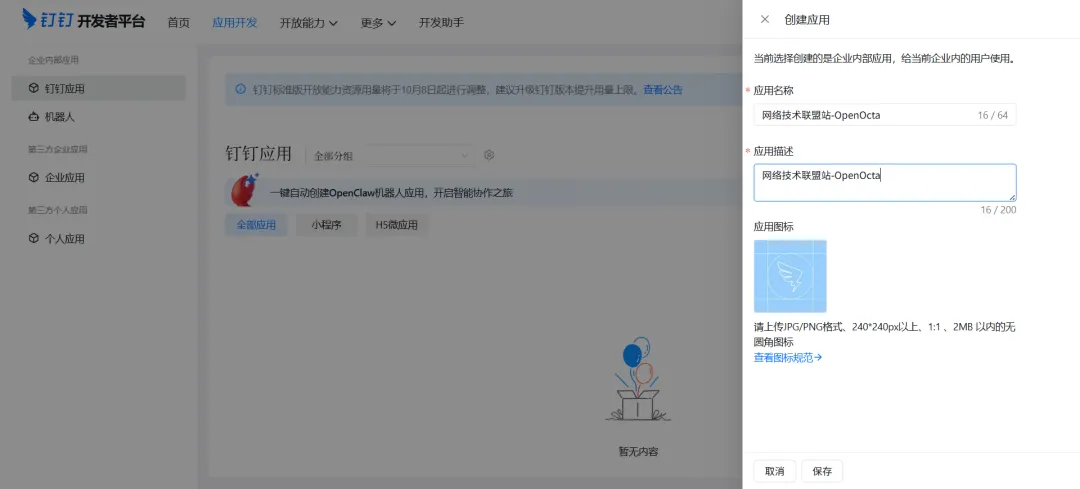Open the 应用开发 navigation item
The height and width of the screenshot is (489, 1080).
point(234,23)
